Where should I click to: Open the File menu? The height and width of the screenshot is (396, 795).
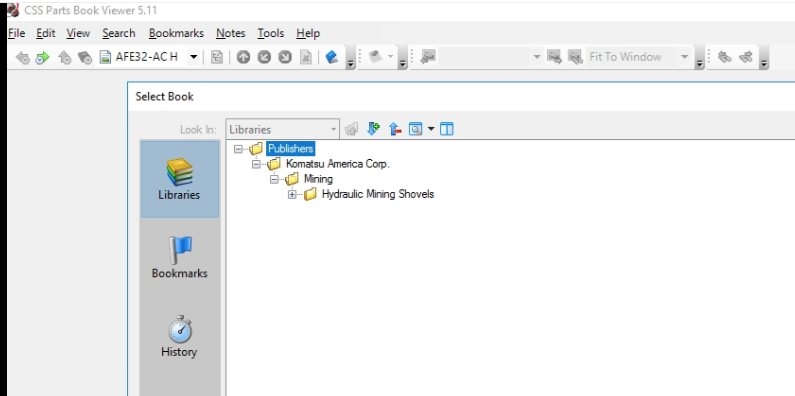16,33
